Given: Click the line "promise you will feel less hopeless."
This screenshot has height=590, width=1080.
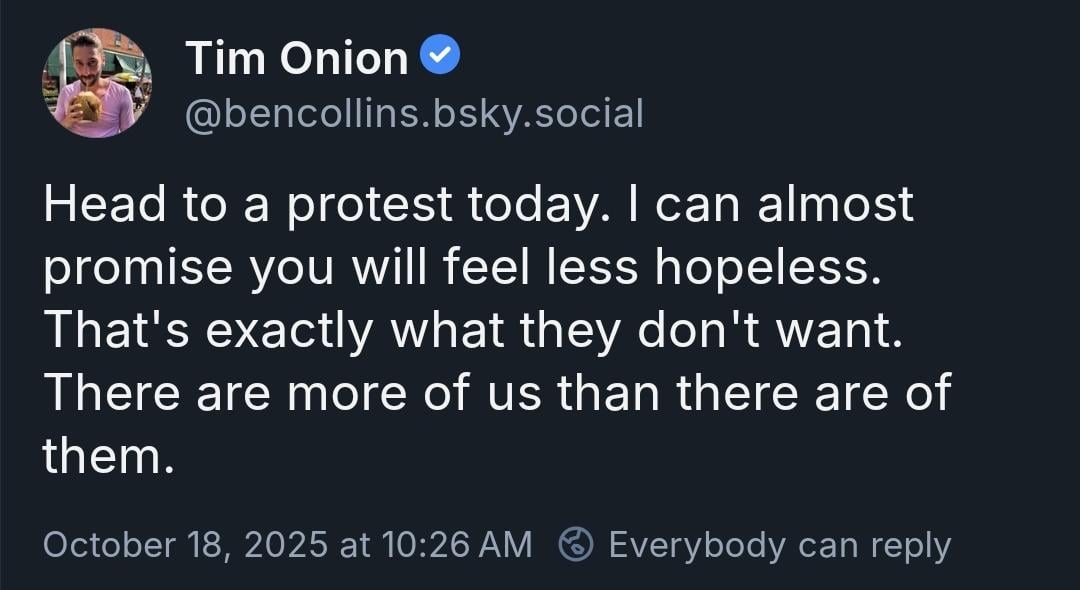Looking at the screenshot, I should point(465,267).
